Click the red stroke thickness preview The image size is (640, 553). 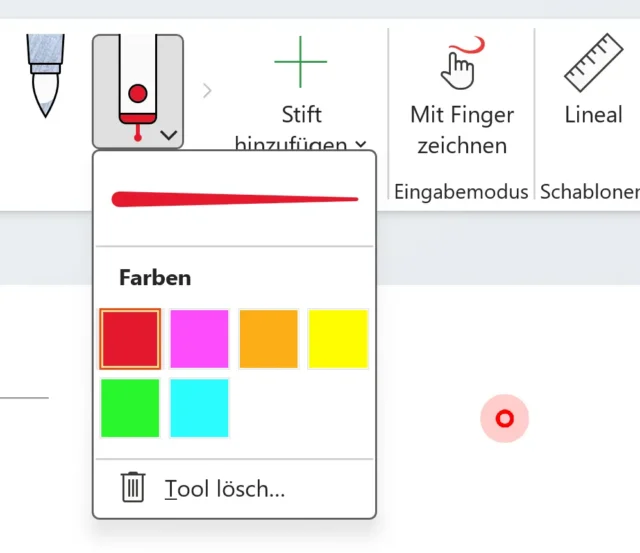234,199
